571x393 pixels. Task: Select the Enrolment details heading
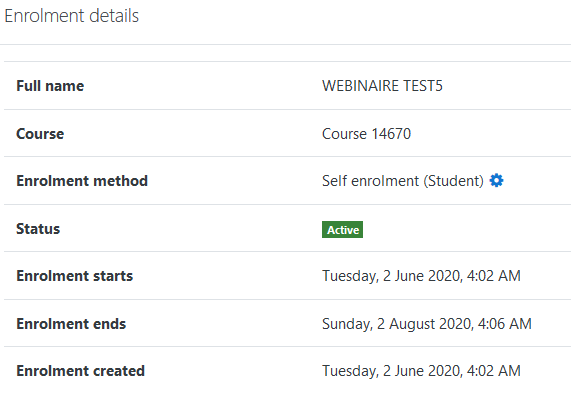click(x=72, y=16)
